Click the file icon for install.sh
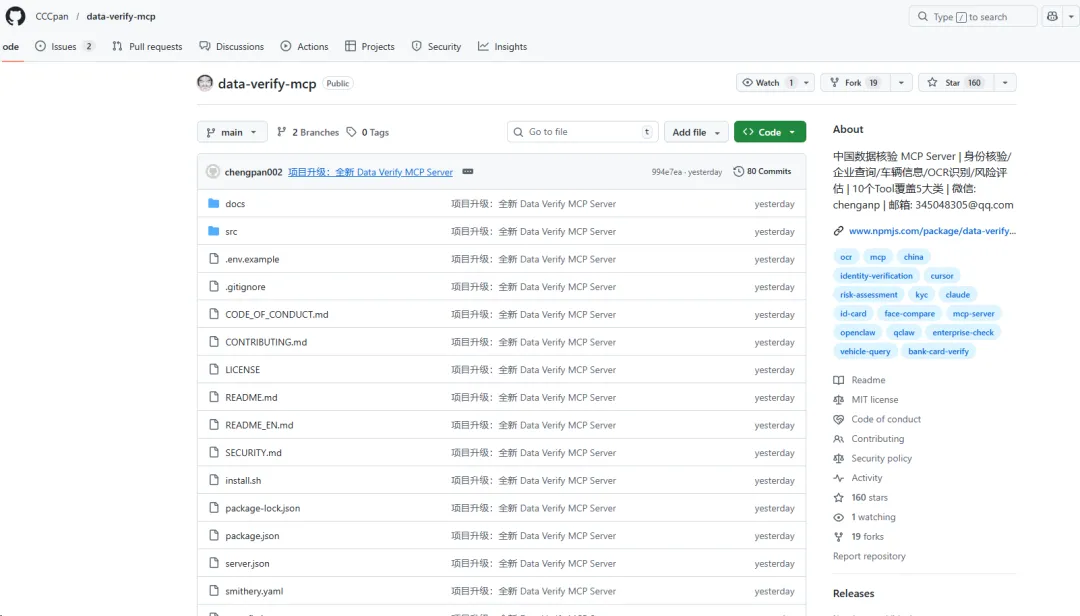1080x616 pixels. tap(214, 480)
